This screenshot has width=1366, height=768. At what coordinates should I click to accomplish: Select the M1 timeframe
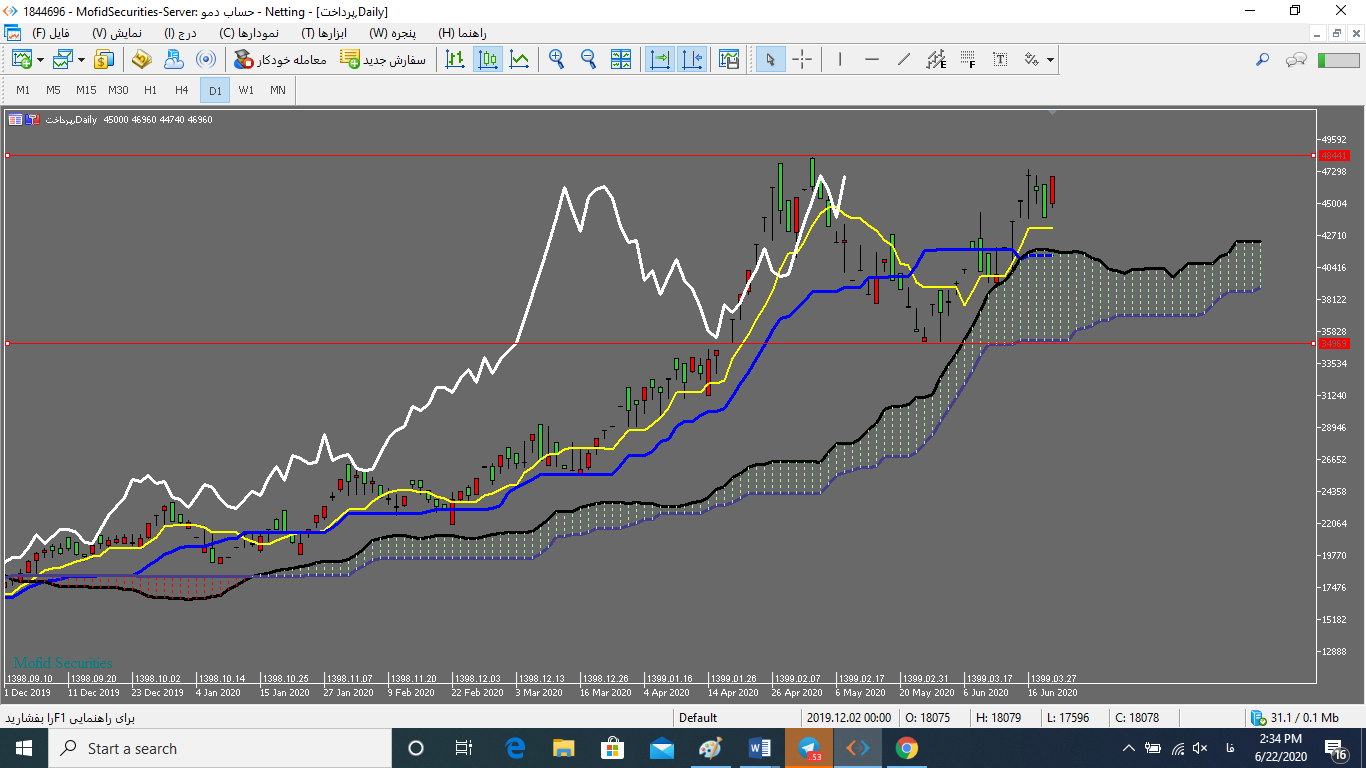click(x=23, y=90)
